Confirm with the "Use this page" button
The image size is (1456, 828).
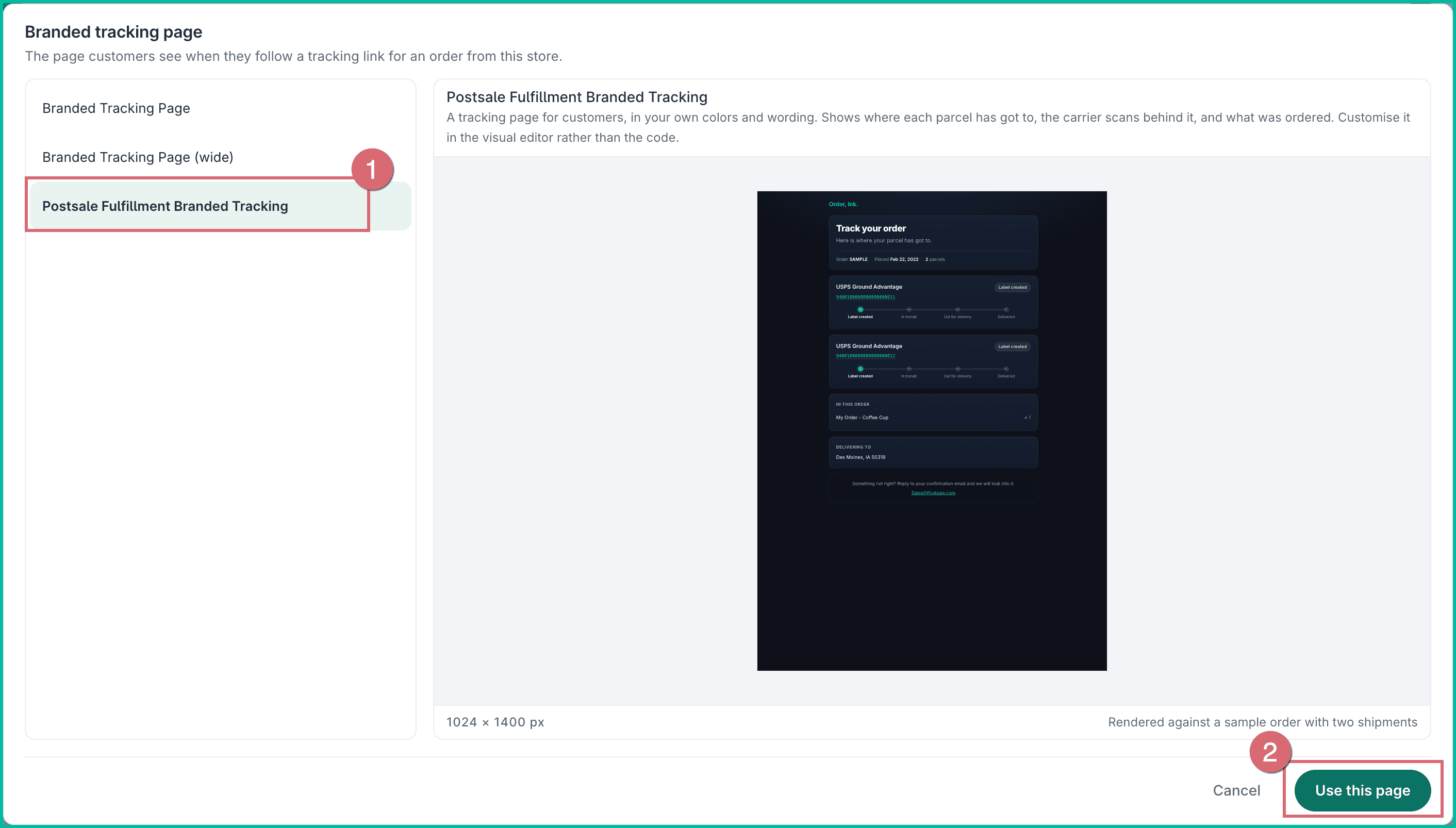[1362, 790]
